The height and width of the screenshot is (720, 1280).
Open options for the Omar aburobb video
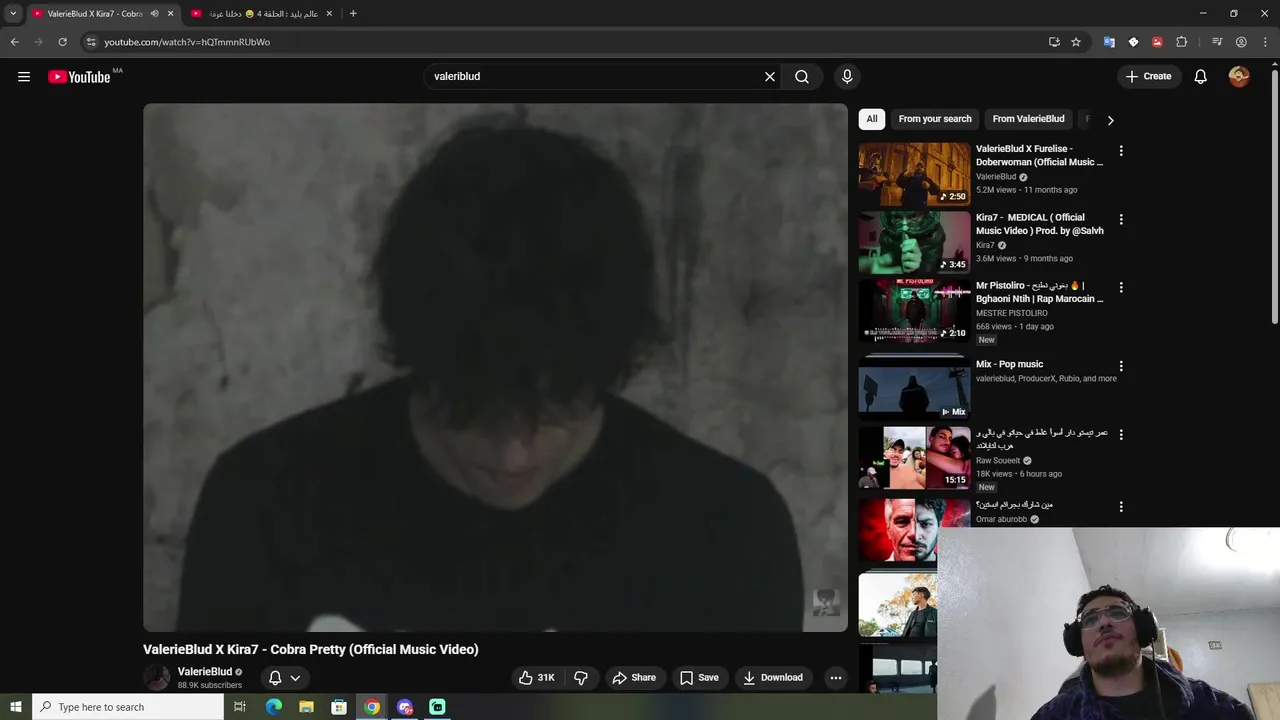1121,507
